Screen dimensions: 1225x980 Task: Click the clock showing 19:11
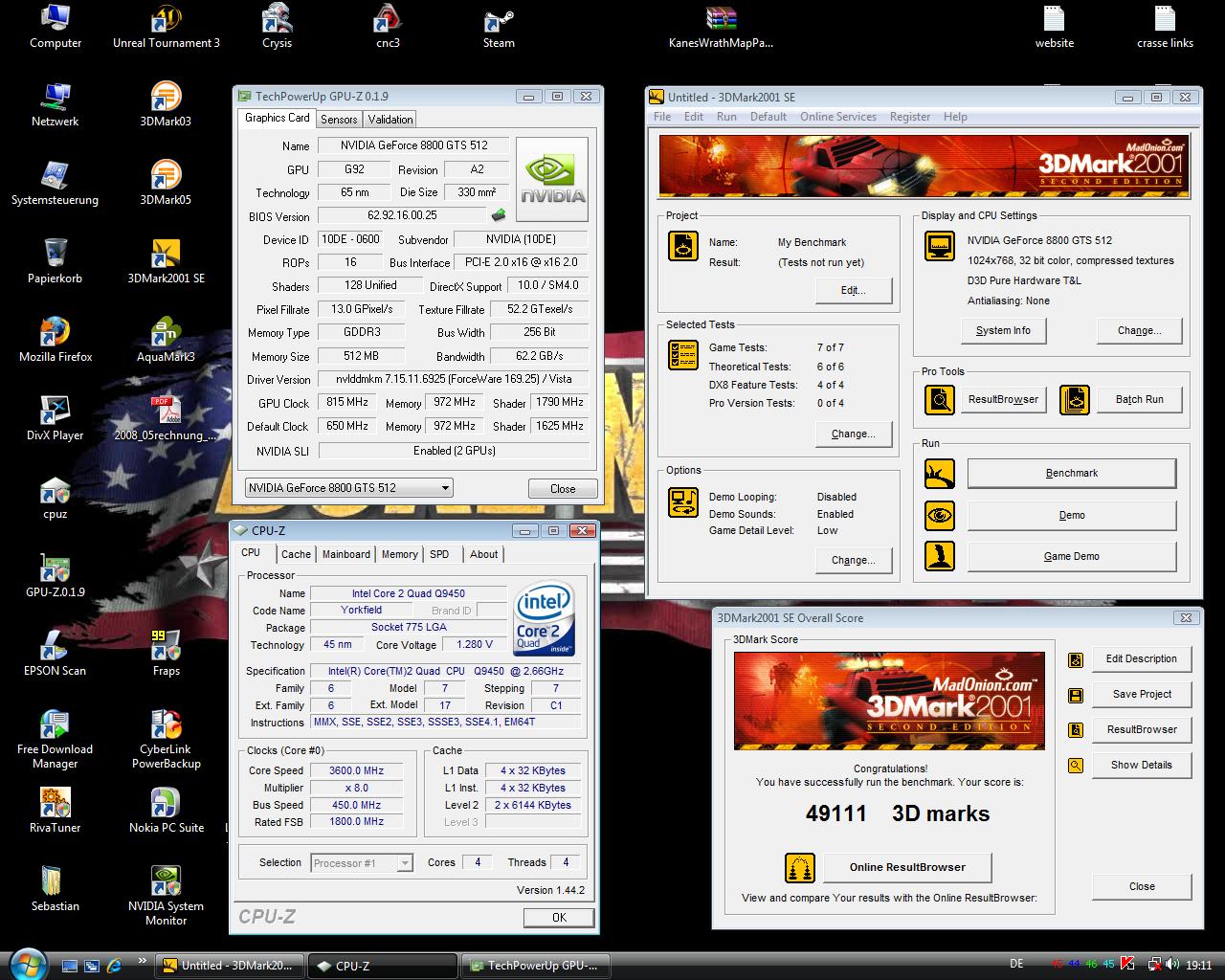click(1199, 966)
